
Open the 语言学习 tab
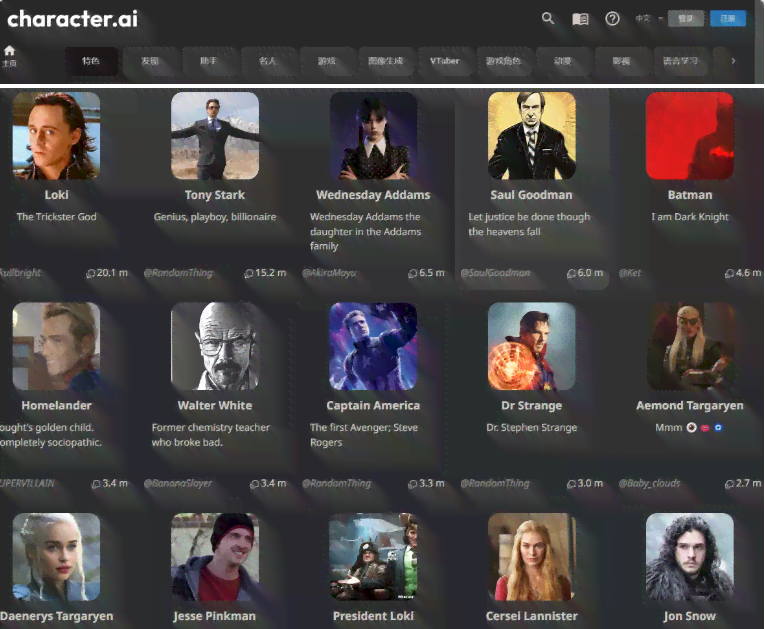pos(681,61)
